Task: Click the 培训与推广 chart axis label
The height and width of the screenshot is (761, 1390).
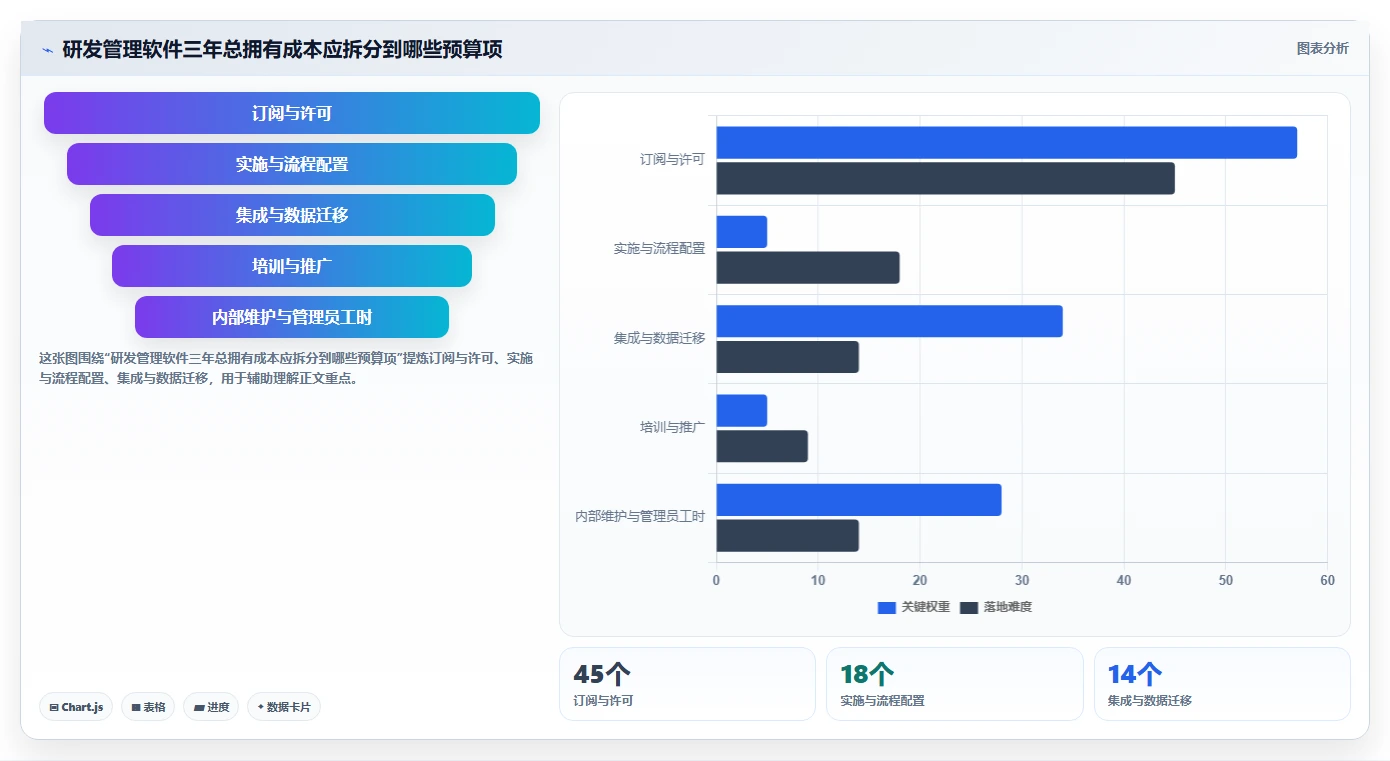Action: coord(672,427)
